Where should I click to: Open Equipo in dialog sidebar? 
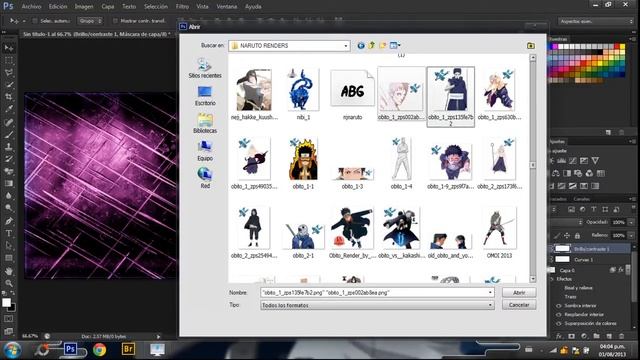pos(205,151)
